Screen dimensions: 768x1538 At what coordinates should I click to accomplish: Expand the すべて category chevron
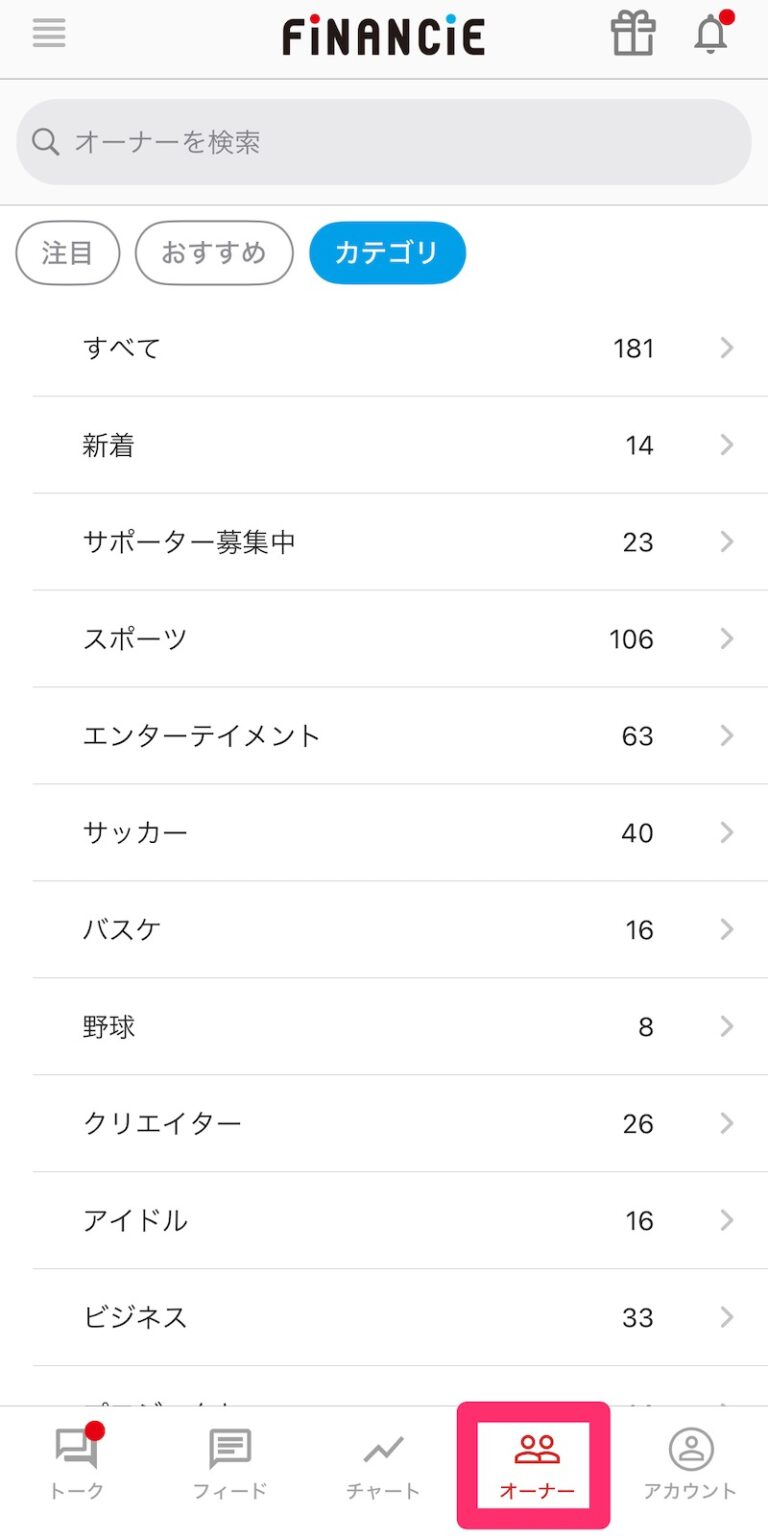click(x=727, y=348)
